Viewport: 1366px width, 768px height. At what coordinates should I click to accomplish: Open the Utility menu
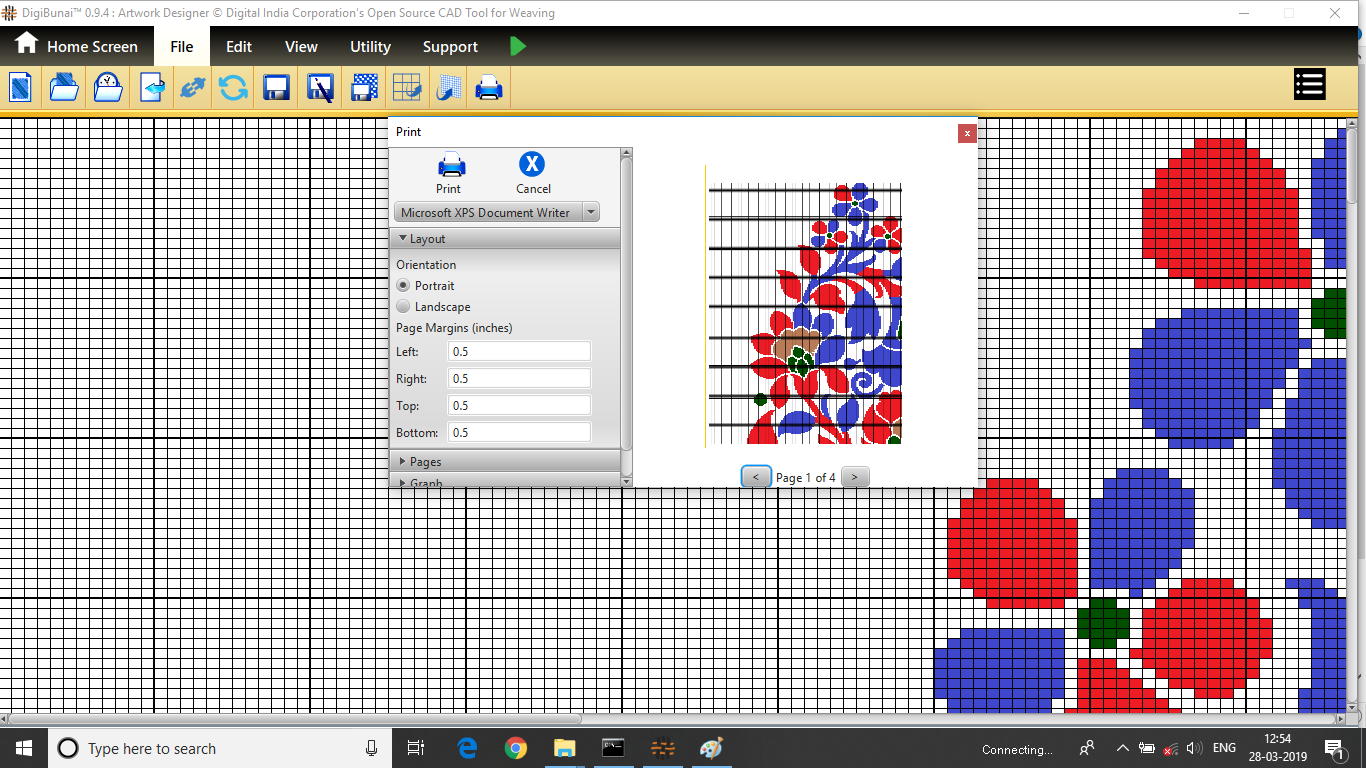(x=370, y=47)
